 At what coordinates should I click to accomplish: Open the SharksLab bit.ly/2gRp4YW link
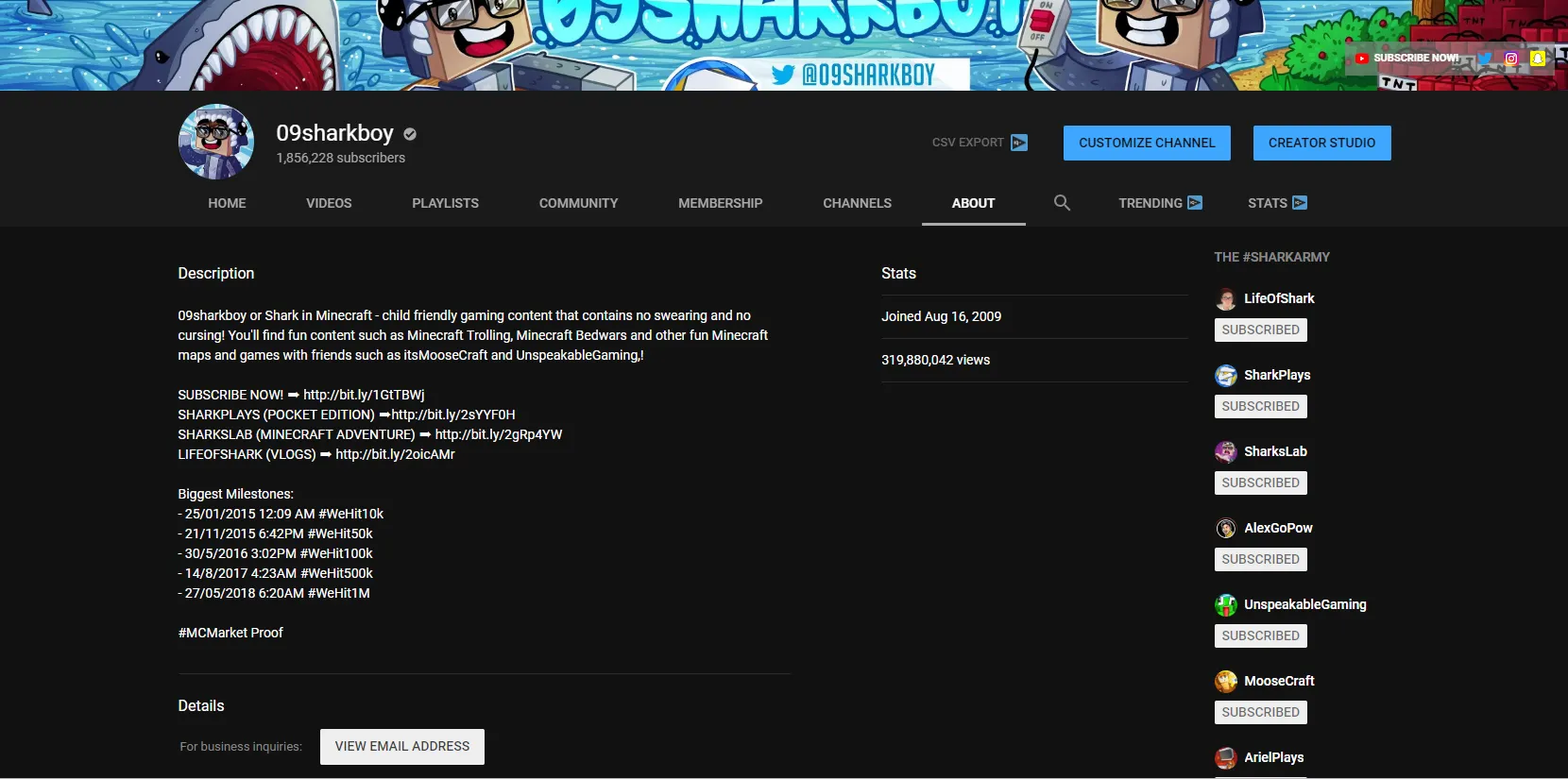click(x=499, y=434)
